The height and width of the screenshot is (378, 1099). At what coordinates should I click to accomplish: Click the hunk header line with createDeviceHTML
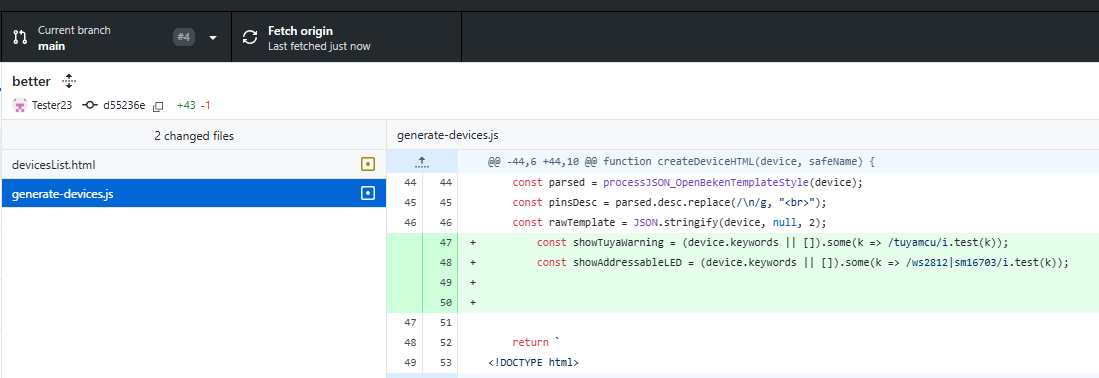point(681,162)
